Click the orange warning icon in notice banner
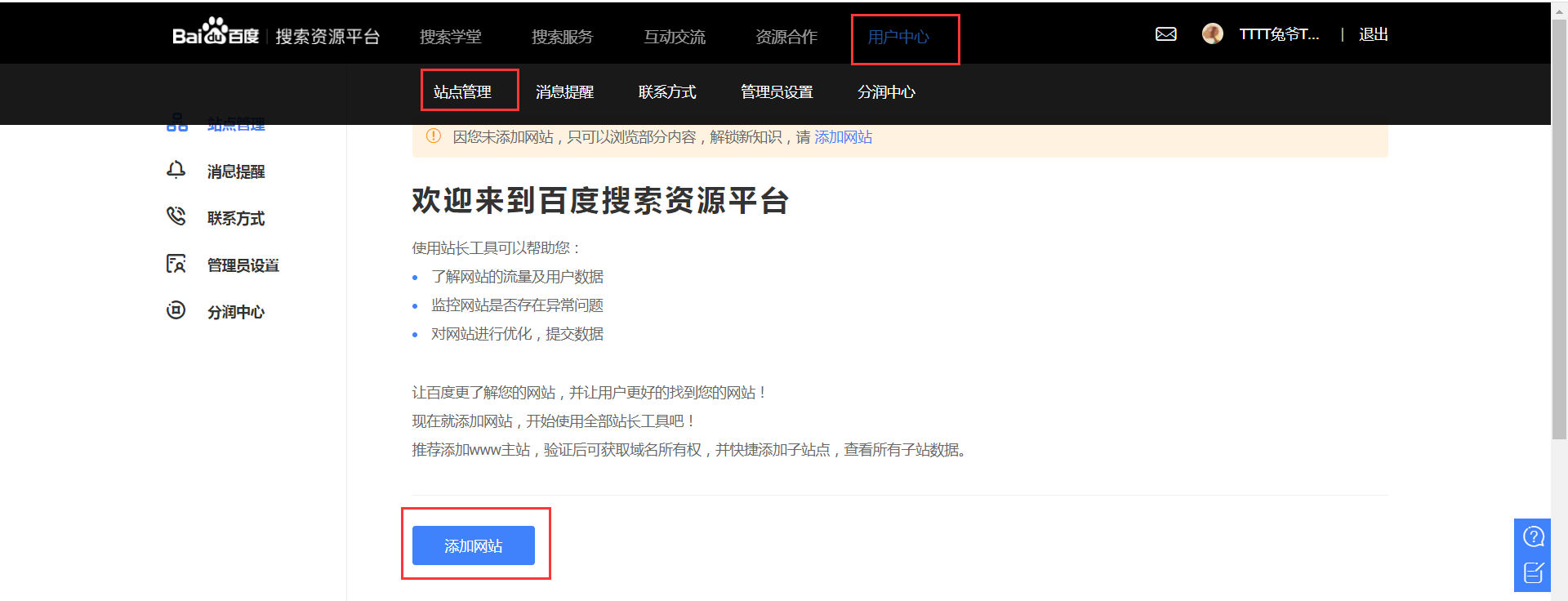This screenshot has height=601, width=1568. click(434, 136)
